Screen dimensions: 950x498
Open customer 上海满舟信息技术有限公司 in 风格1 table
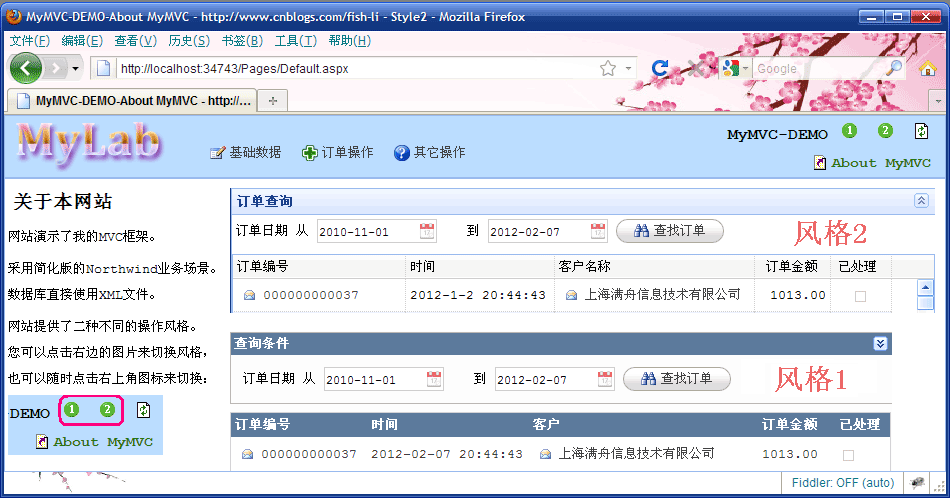pyautogui.click(x=636, y=453)
